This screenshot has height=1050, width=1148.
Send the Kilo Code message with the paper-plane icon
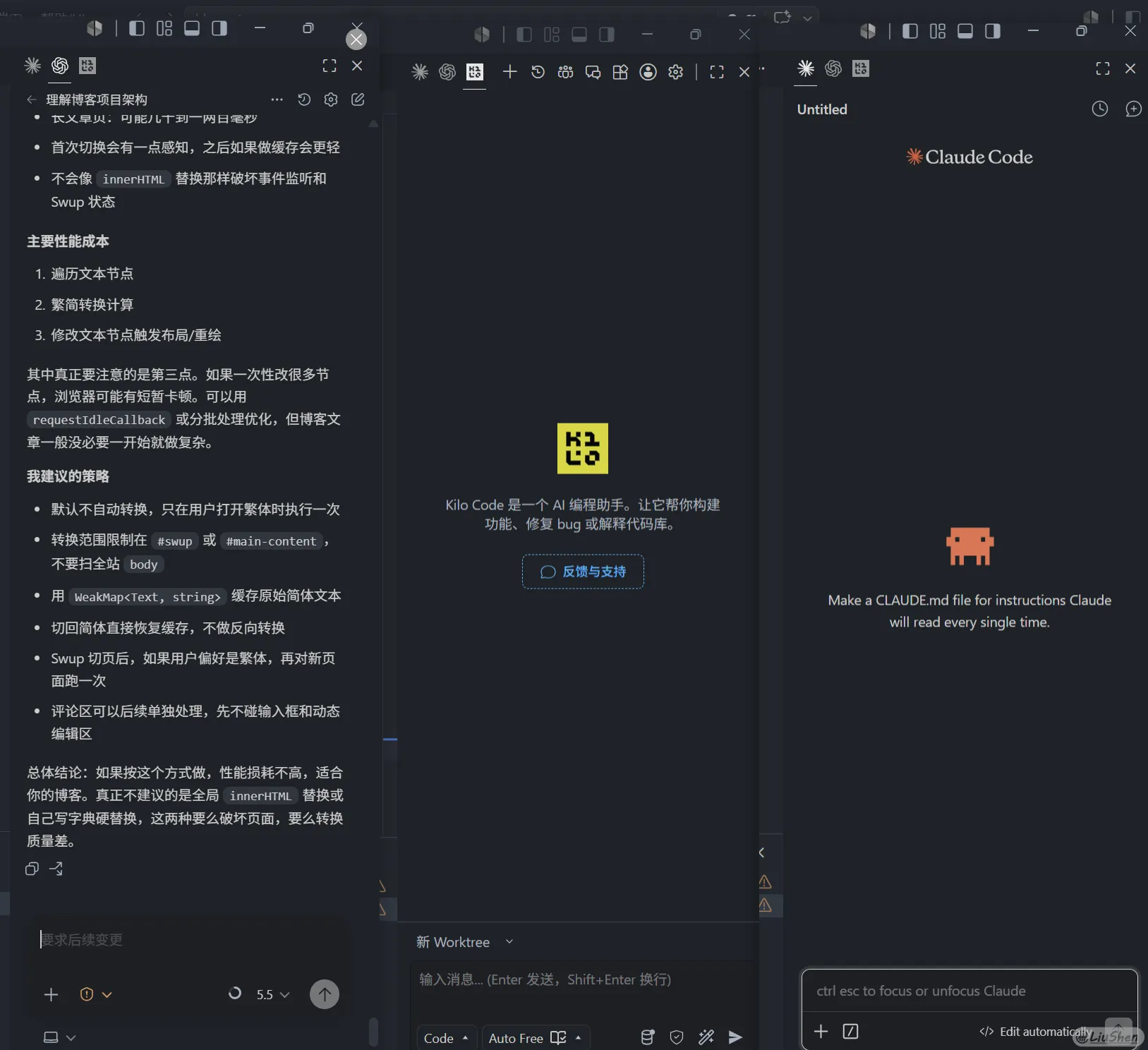[x=735, y=1037]
